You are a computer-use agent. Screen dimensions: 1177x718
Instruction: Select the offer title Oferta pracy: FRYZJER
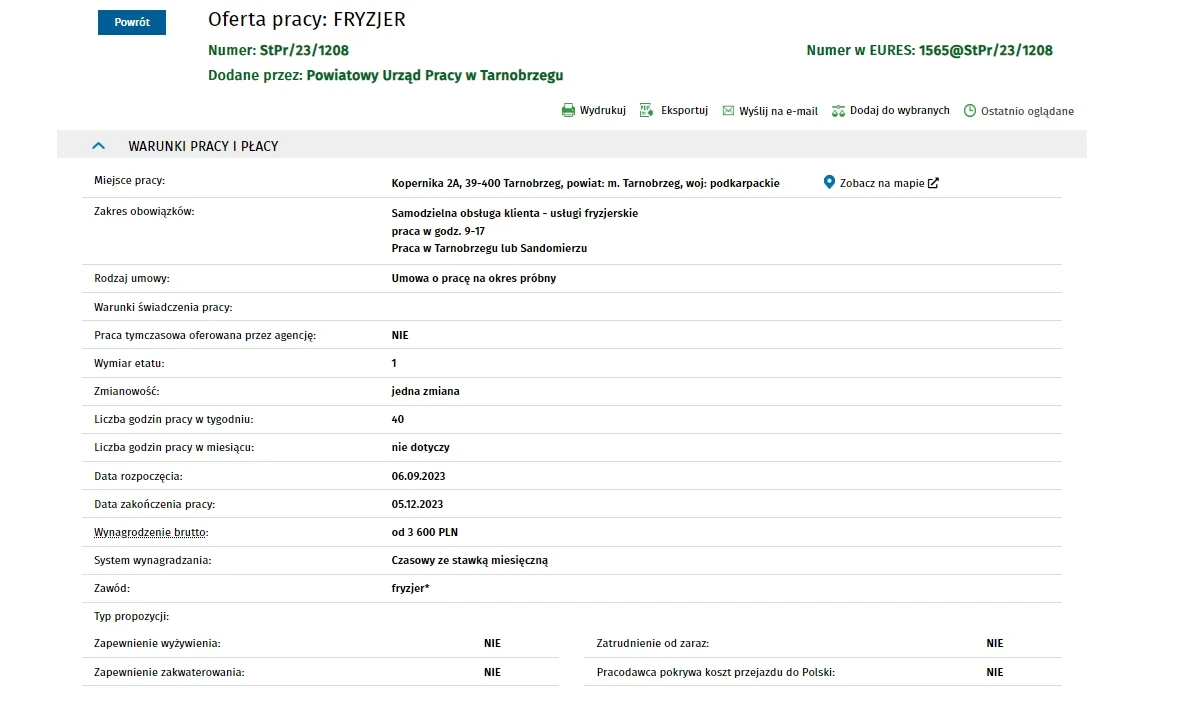306,20
